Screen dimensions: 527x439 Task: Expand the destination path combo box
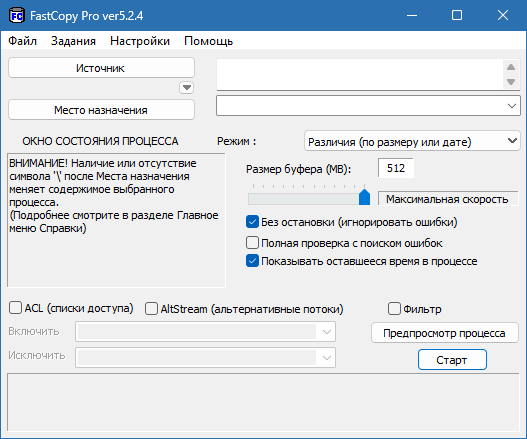(512, 106)
